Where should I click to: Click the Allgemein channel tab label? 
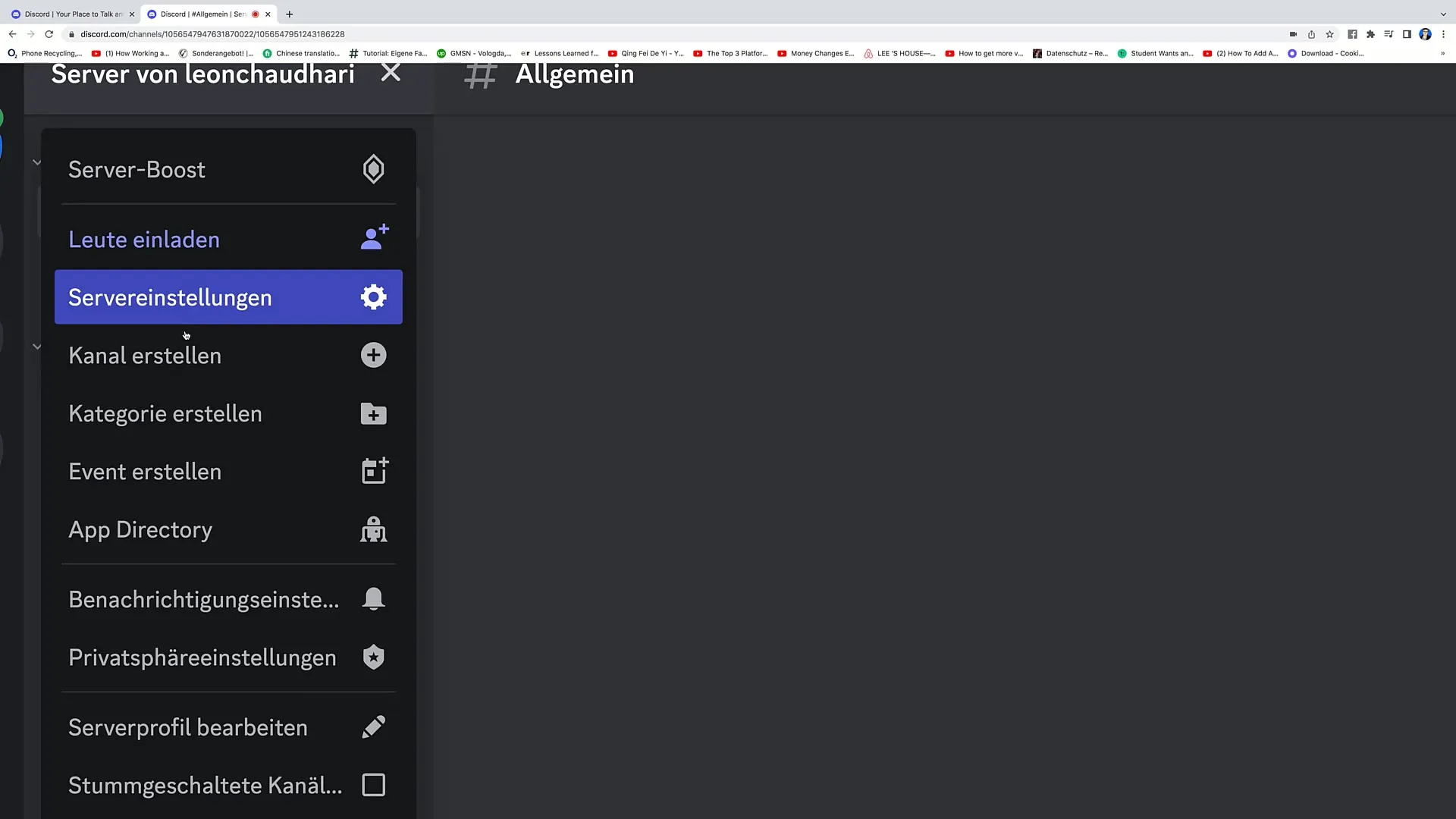click(575, 74)
